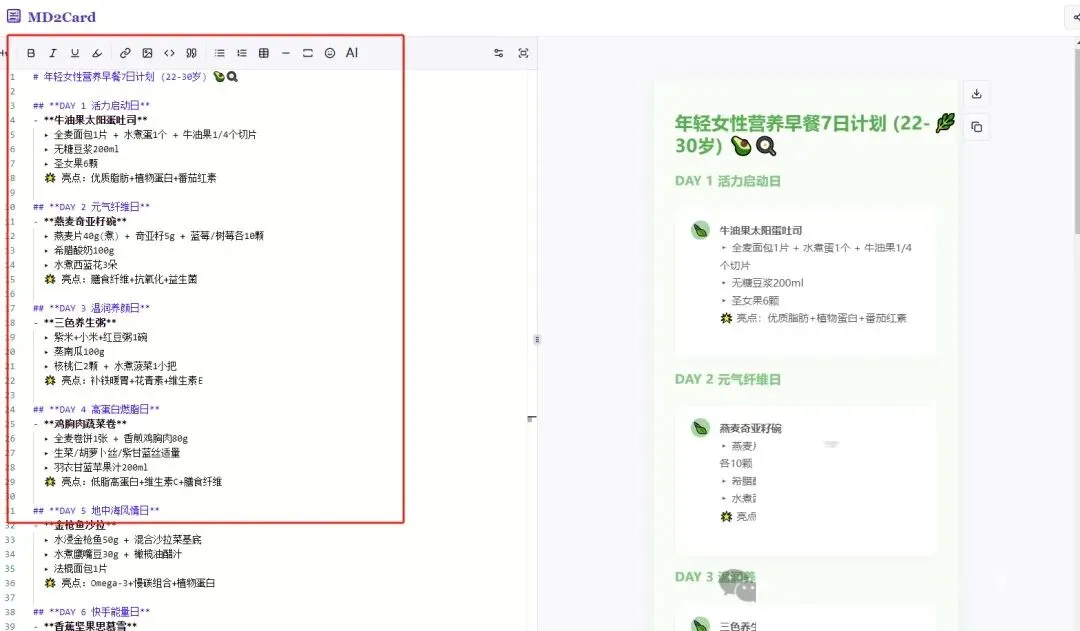1080x631 pixels.
Task: Click '牛油果太阳蛋吐司' in the preview card
Action: 760,230
